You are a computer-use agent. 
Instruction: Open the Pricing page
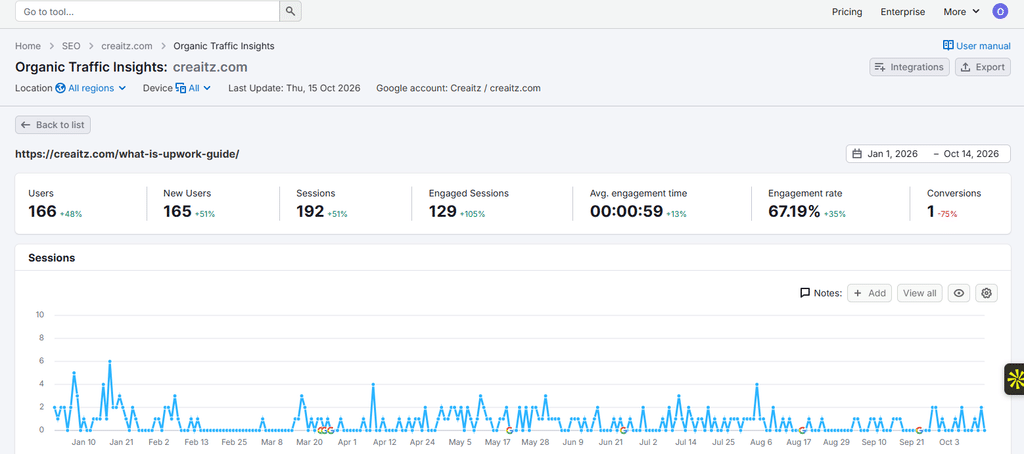coord(847,12)
